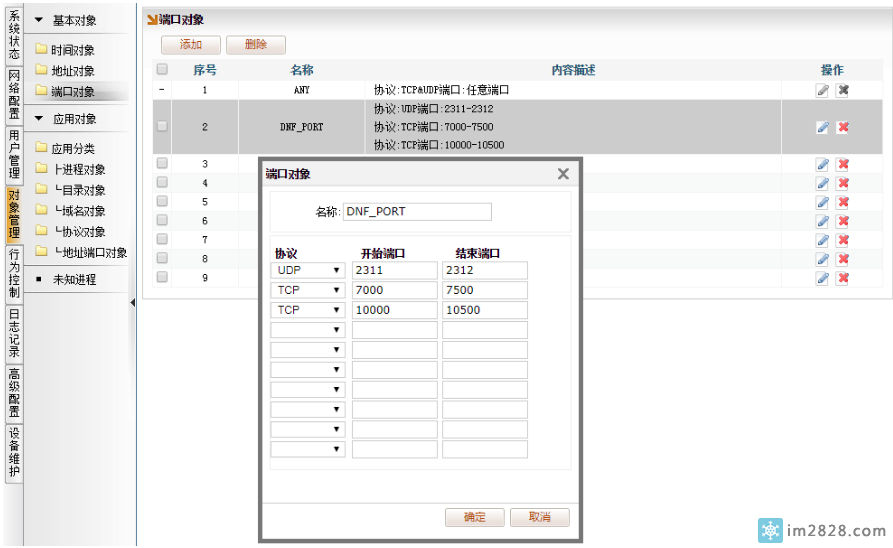Click the 添加 button
The width and height of the screenshot is (893, 548).
coord(190,45)
